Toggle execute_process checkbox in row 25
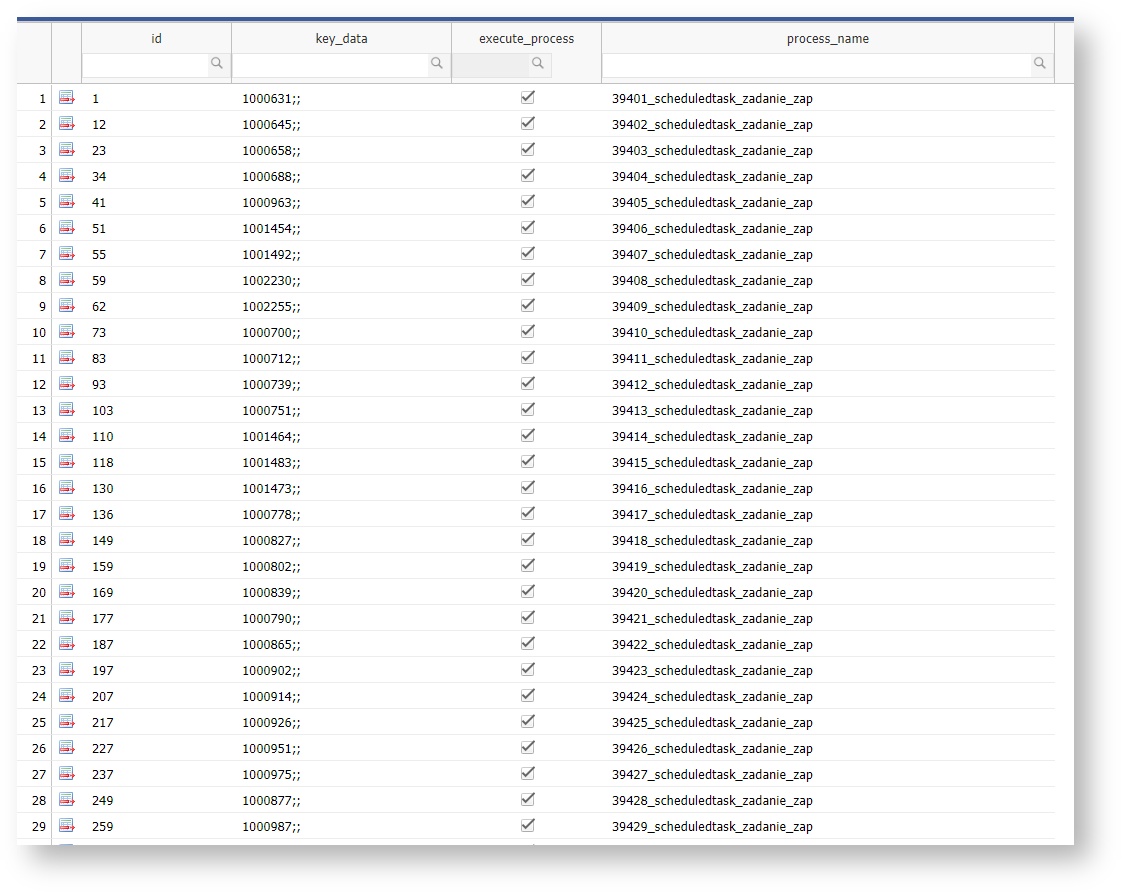Screen dimensions: 1122x893 point(528,722)
